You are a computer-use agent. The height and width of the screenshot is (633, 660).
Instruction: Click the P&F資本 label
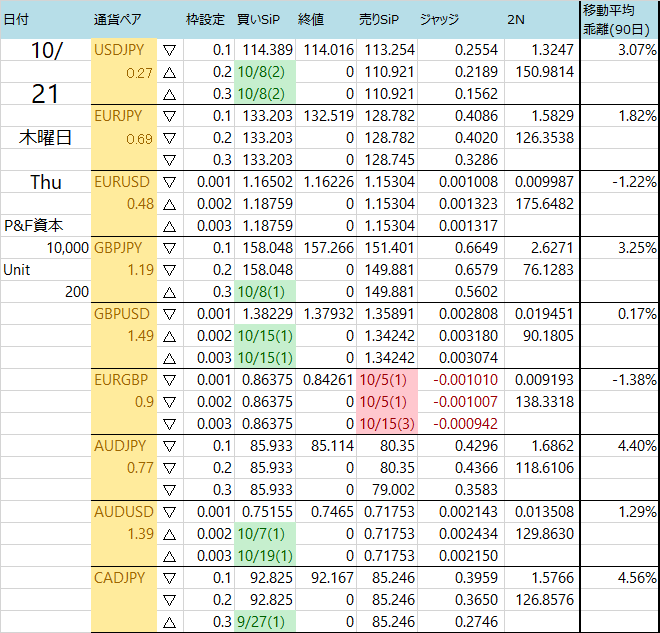pyautogui.click(x=34, y=226)
